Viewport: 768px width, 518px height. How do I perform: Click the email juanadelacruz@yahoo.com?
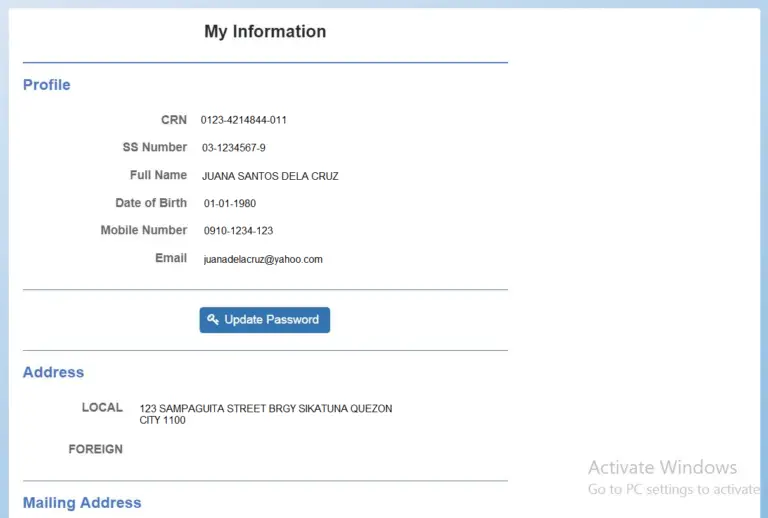pos(263,259)
